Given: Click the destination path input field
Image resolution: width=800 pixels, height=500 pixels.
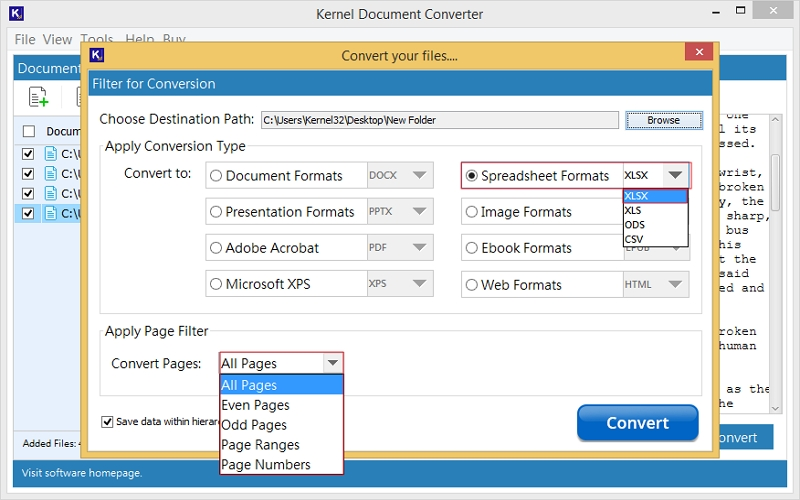Looking at the screenshot, I should [440, 120].
